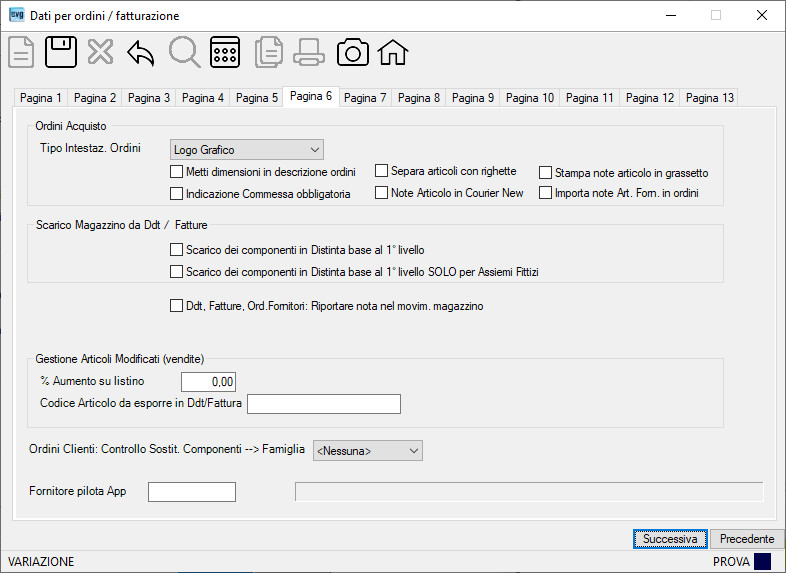786x573 pixels.
Task: Click the printer icon
Action: pyautogui.click(x=308, y=52)
